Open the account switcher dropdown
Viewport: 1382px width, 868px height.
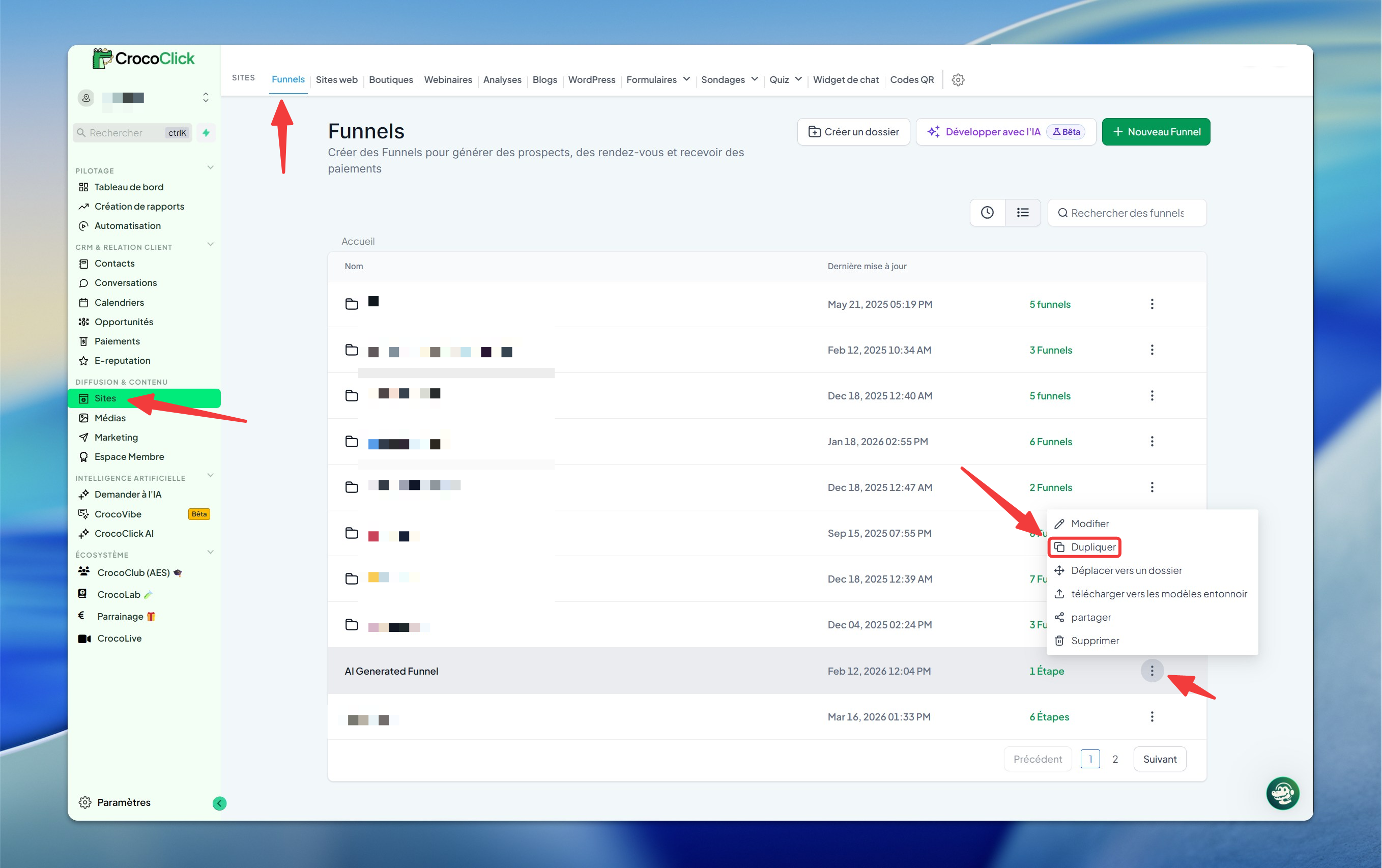click(206, 98)
